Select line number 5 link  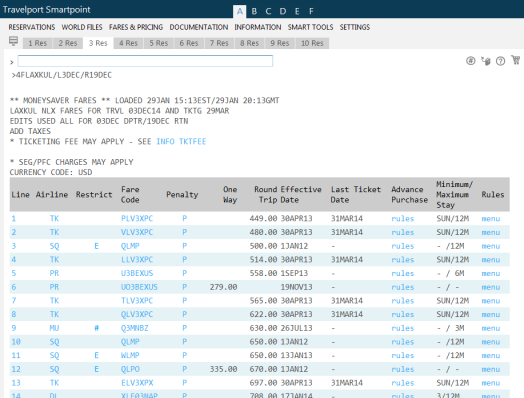[14, 273]
